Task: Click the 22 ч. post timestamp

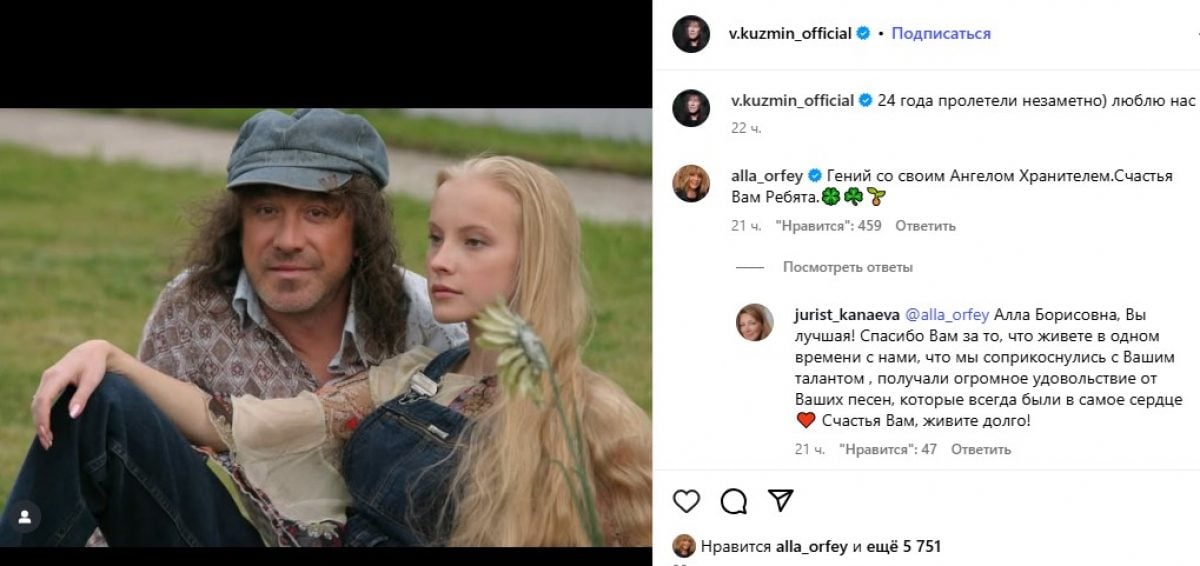Action: [x=739, y=127]
